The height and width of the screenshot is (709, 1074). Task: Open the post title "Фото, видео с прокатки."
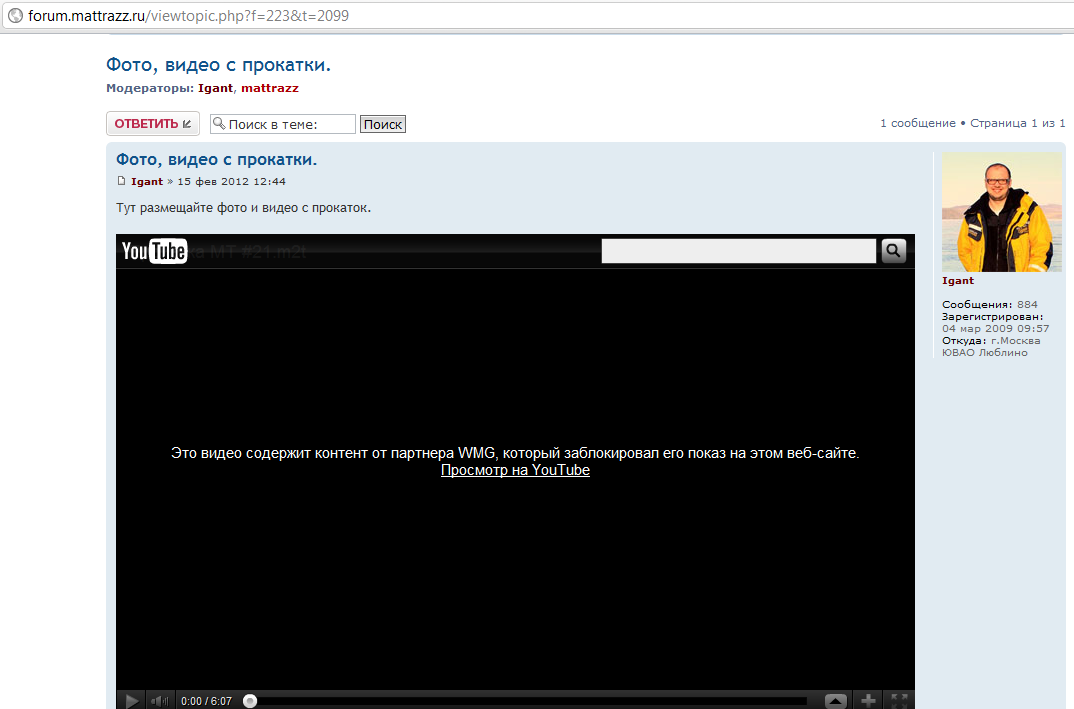point(216,159)
